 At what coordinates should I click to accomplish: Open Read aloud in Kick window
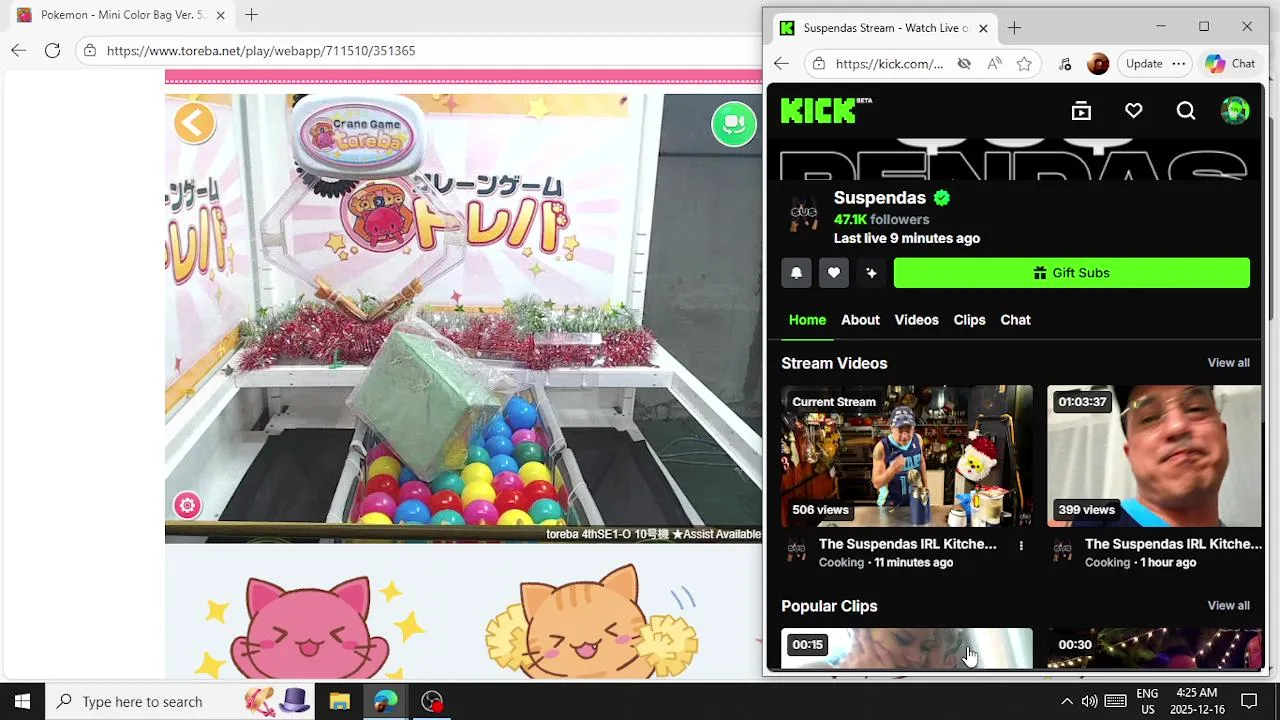994,64
